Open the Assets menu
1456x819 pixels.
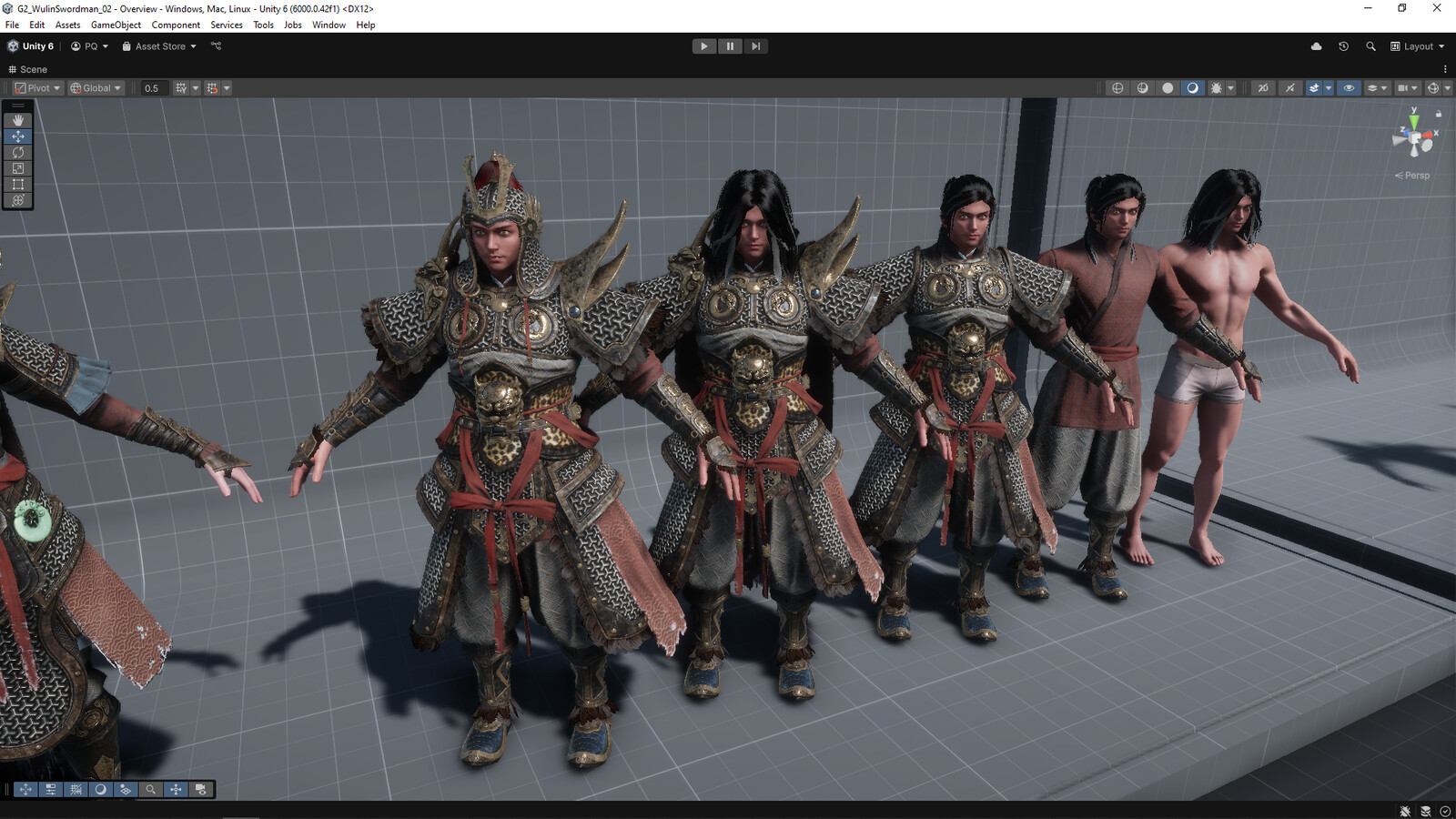pos(67,25)
